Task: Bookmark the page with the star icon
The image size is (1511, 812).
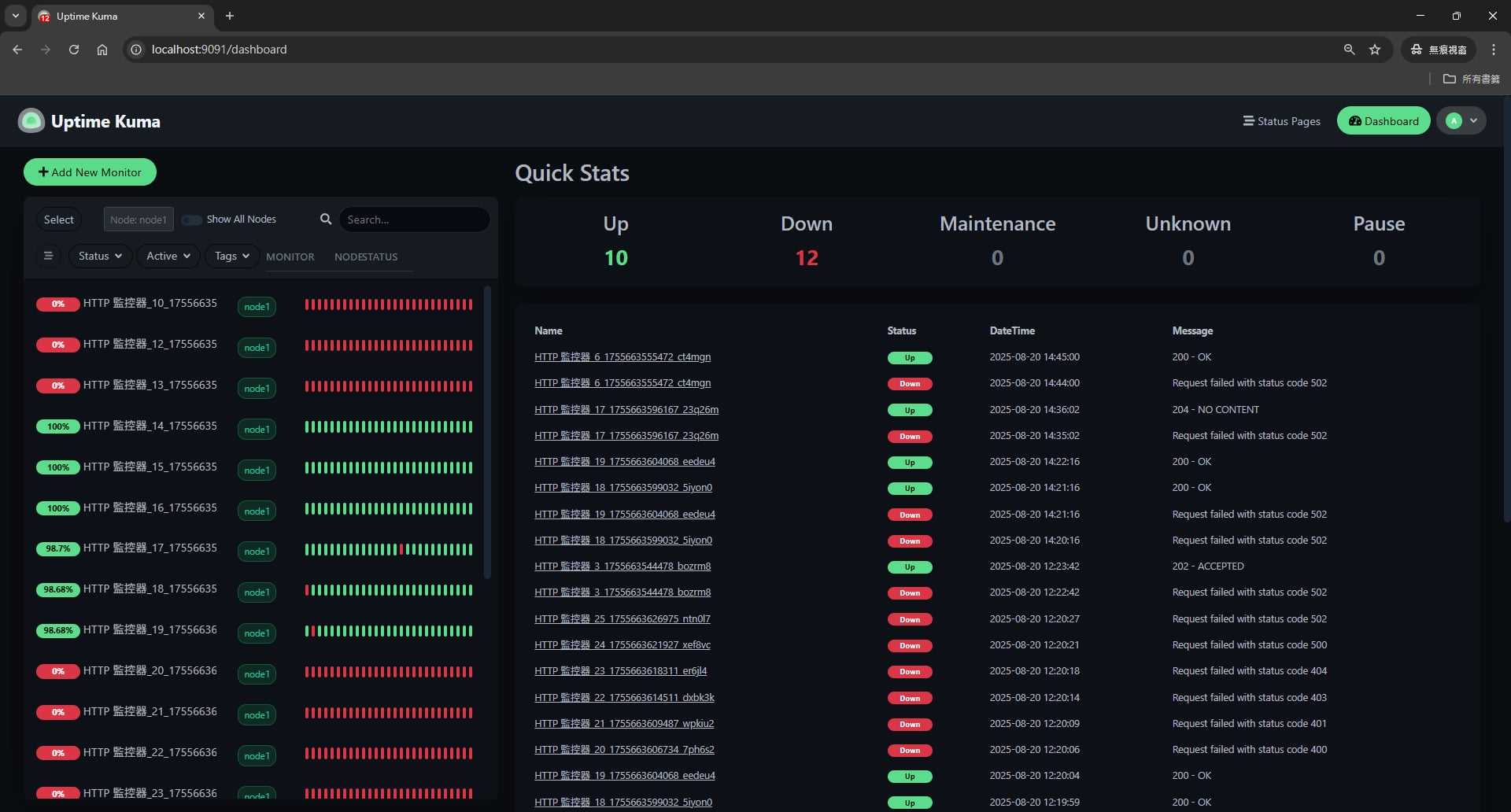Action: coord(1375,49)
